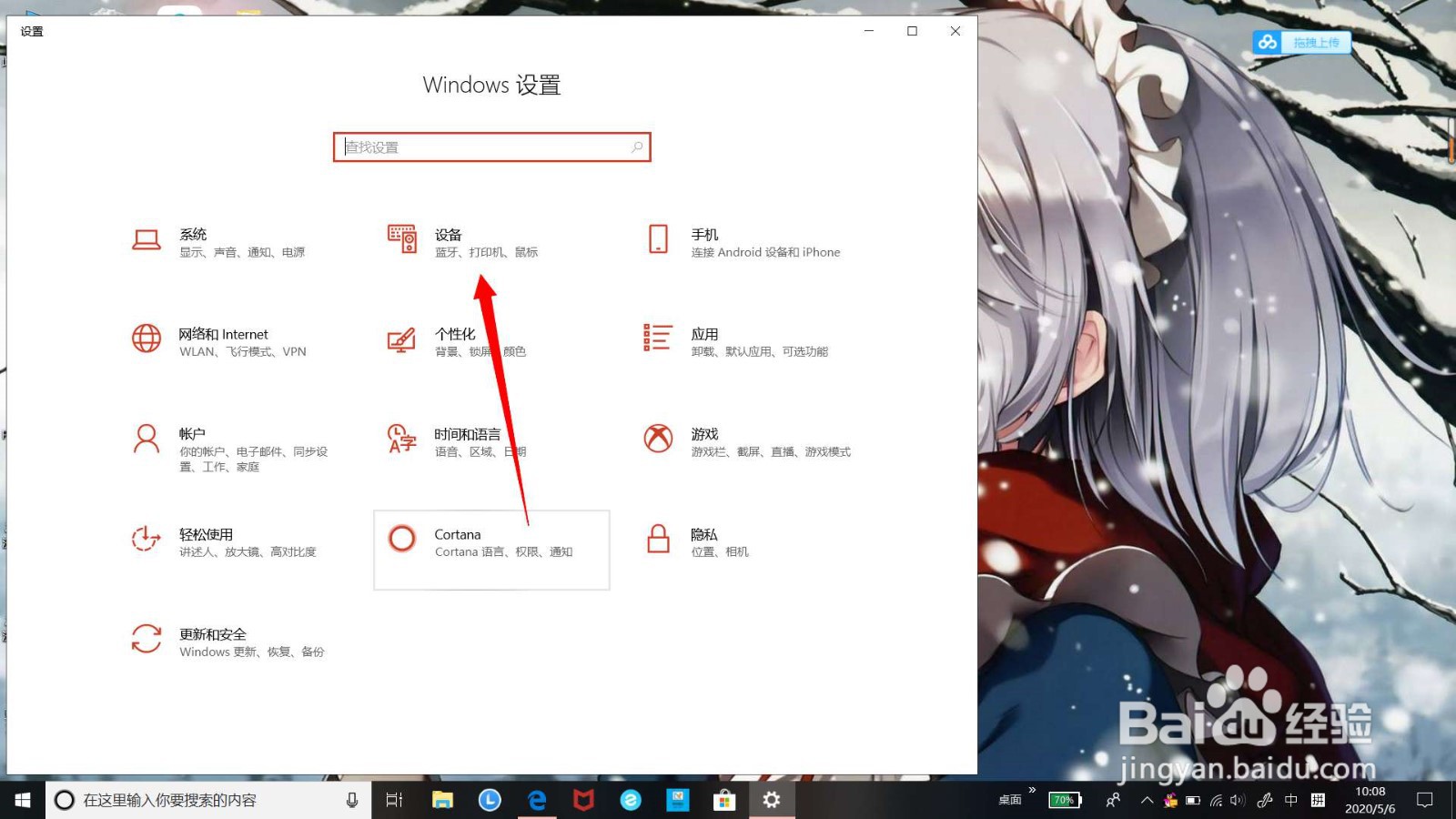This screenshot has width=1456, height=819.
Task: Open Microsoft Store from the taskbar
Action: 724,800
